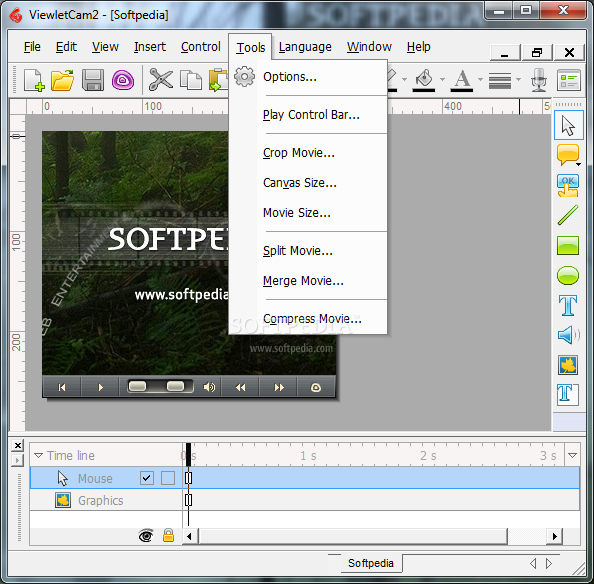Open the File menu
594x584 pixels.
(x=32, y=47)
